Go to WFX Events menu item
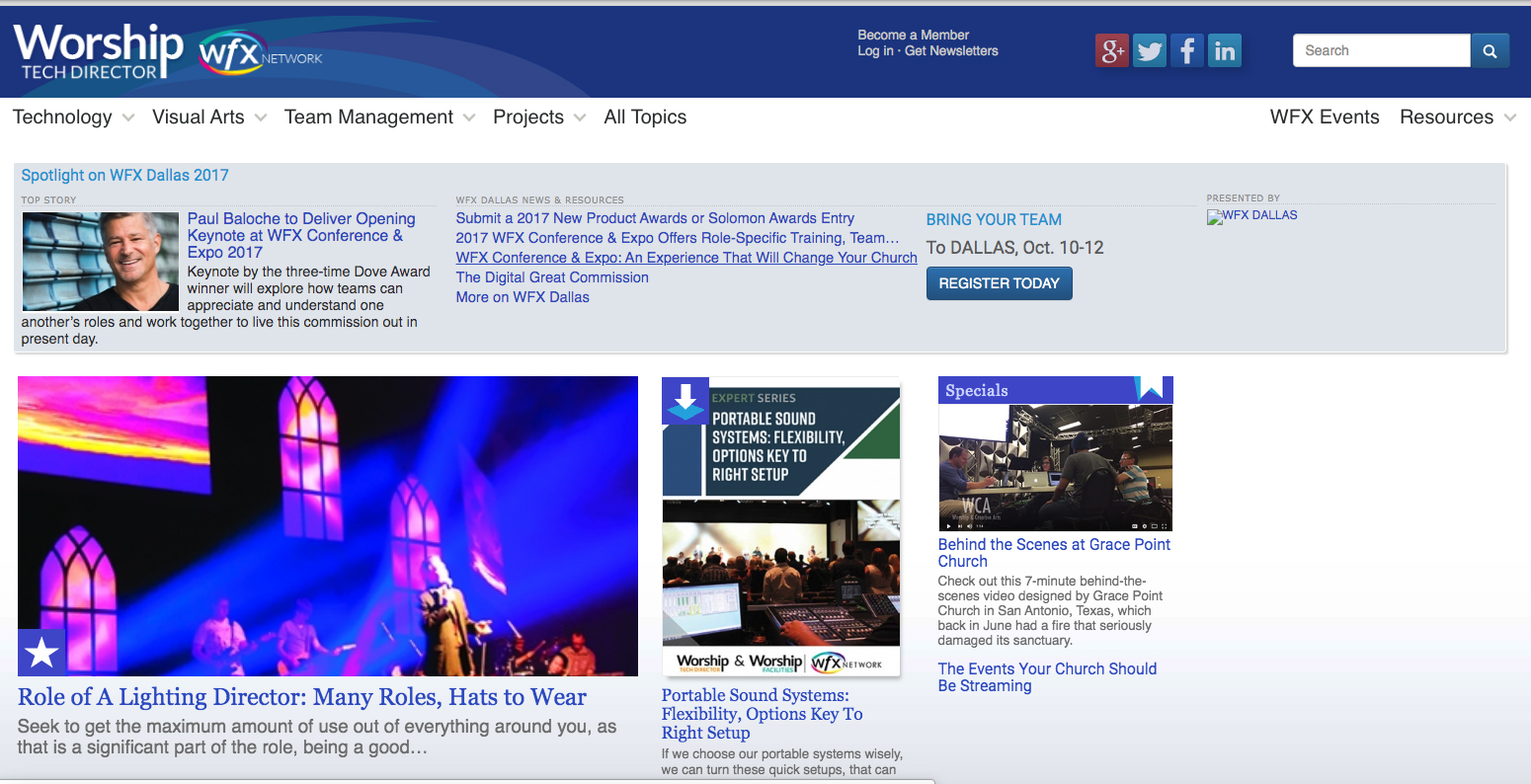Image resolution: width=1531 pixels, height=784 pixels. (x=1324, y=118)
